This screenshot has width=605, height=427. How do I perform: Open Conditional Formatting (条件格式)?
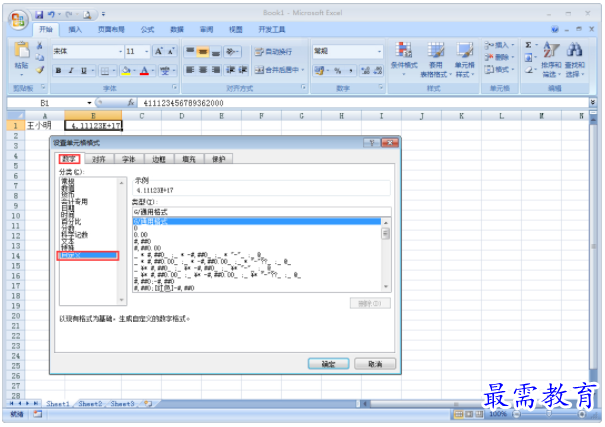pos(404,59)
